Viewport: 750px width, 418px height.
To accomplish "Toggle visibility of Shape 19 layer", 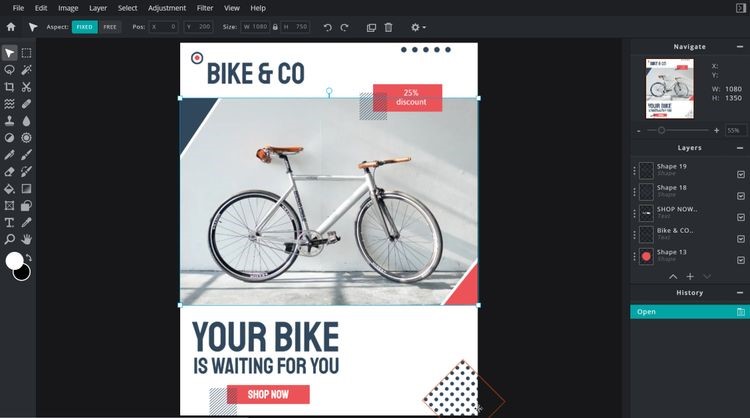I will (740, 175).
